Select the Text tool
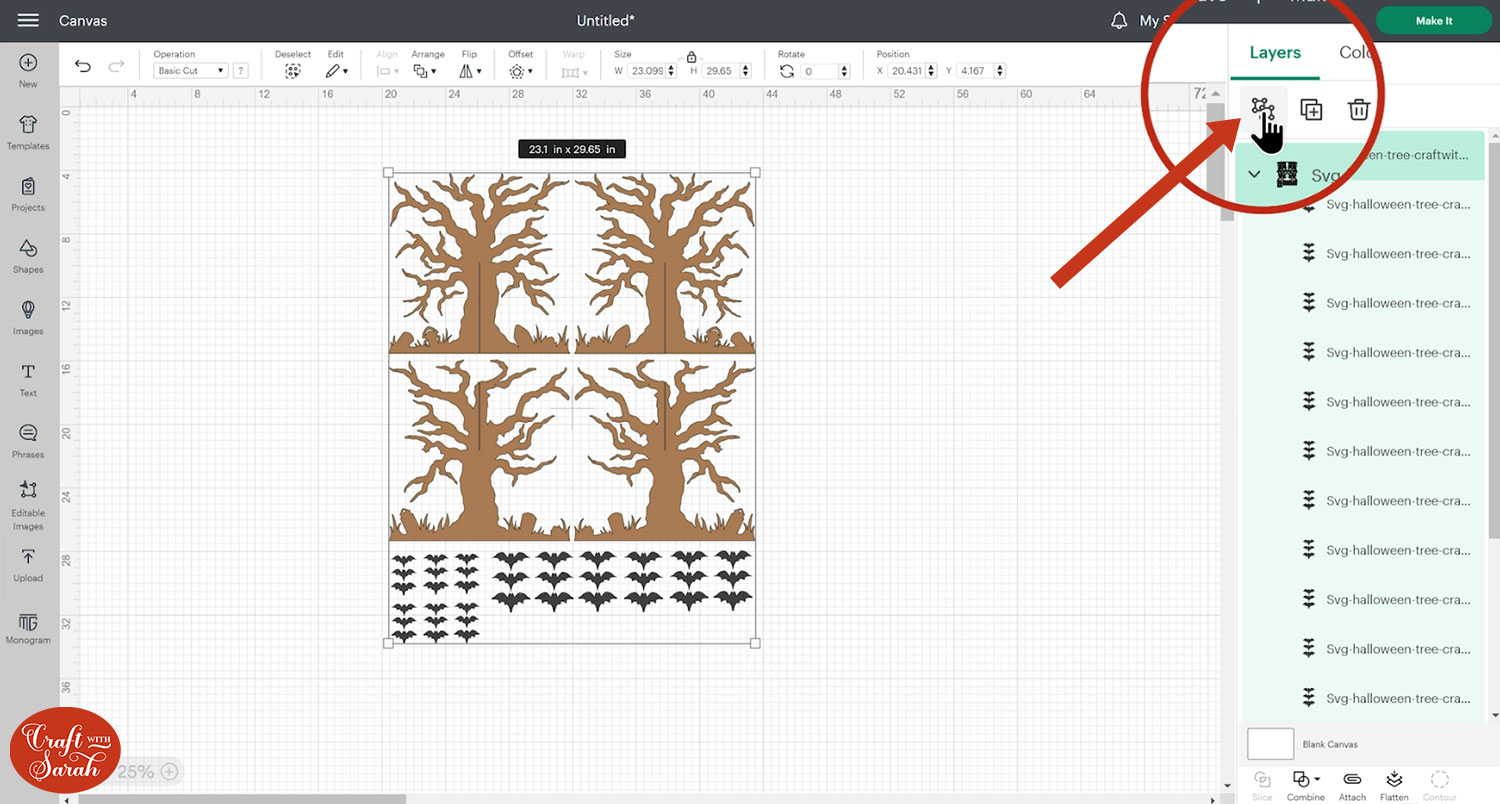The width and height of the screenshot is (1500, 804). pos(28,378)
